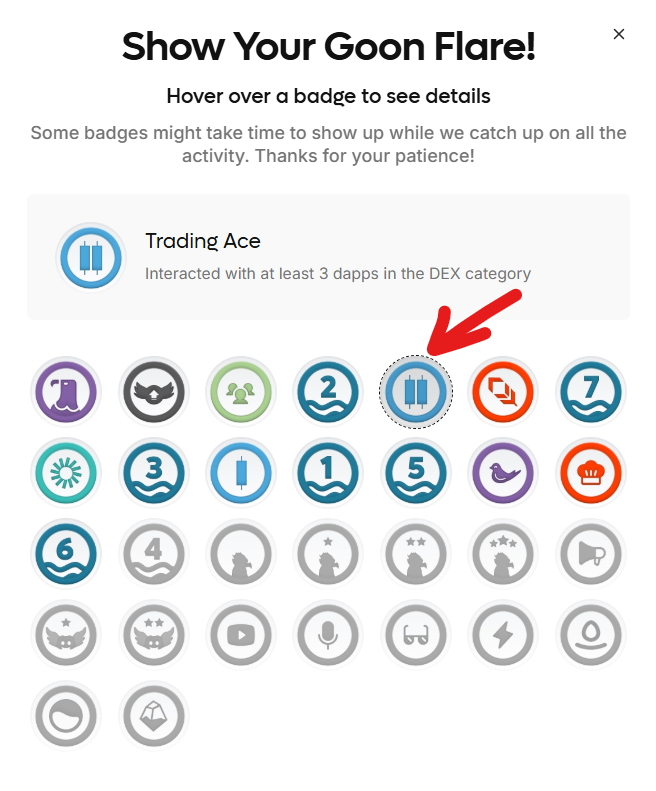Click the grayed-out crystal gem badge
This screenshot has height=791, width=656.
coord(154,715)
